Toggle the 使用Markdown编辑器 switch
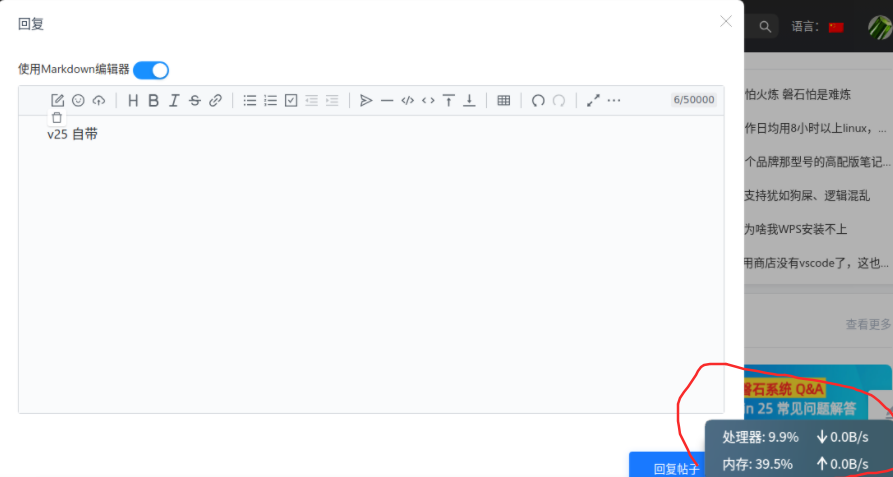 (151, 71)
